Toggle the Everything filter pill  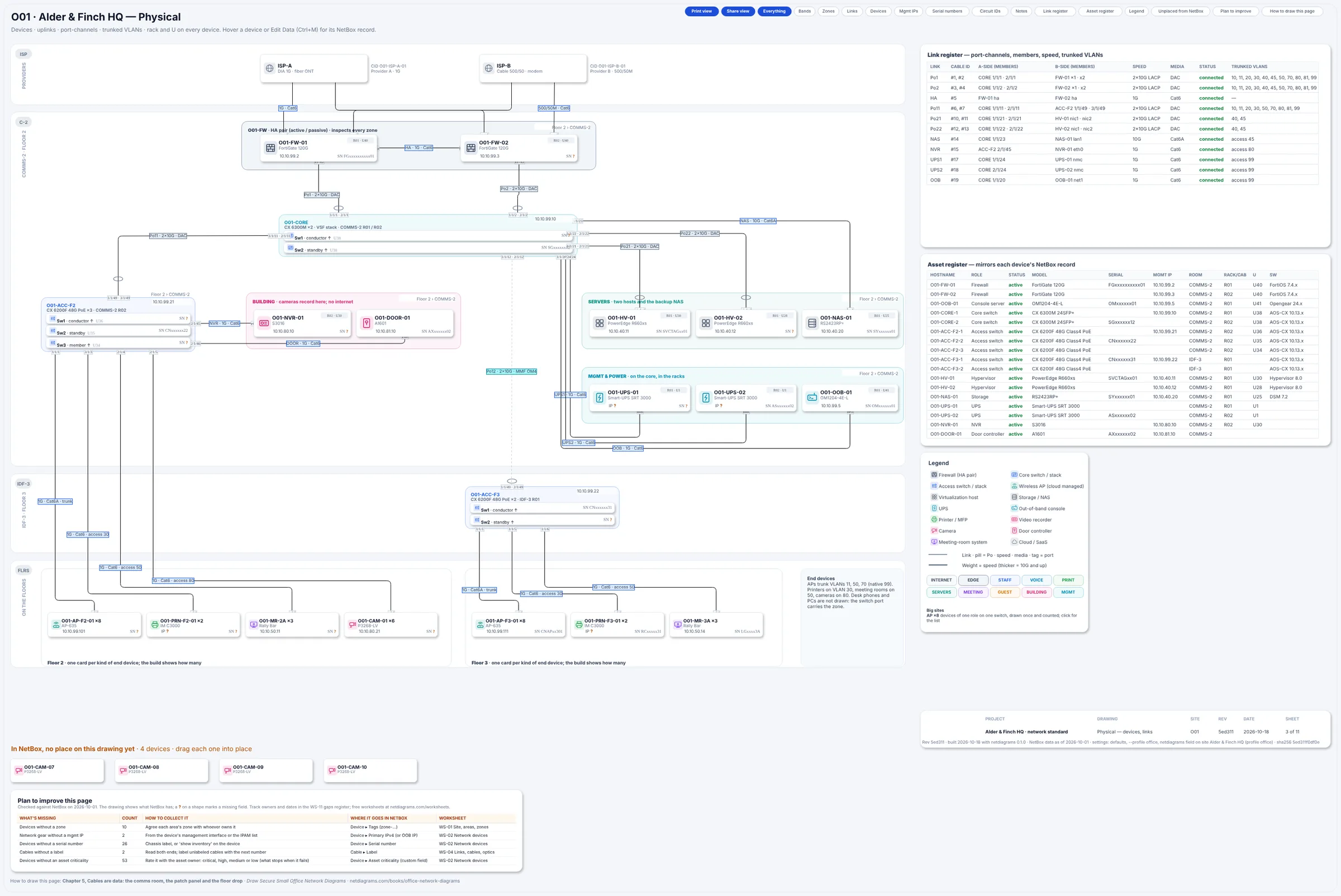pyautogui.click(x=774, y=11)
